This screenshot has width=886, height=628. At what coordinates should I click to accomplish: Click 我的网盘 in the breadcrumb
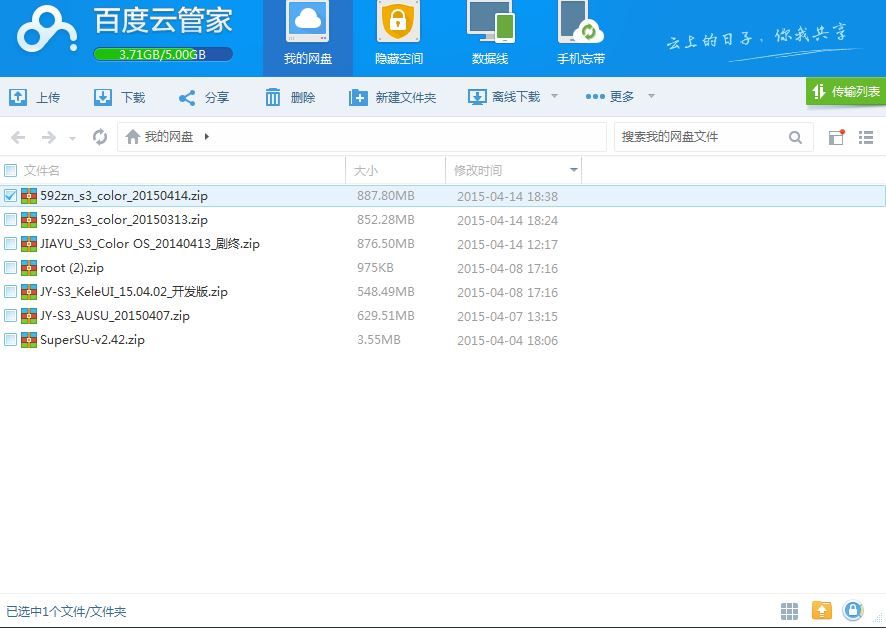click(169, 137)
